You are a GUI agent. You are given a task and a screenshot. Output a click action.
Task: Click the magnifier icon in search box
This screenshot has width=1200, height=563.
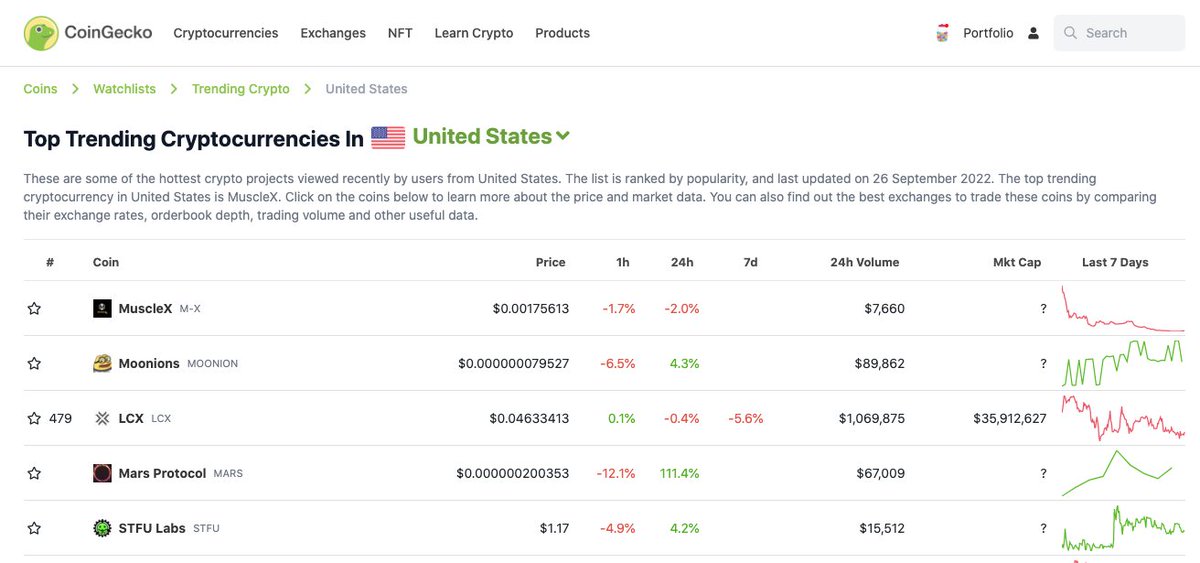click(1070, 33)
